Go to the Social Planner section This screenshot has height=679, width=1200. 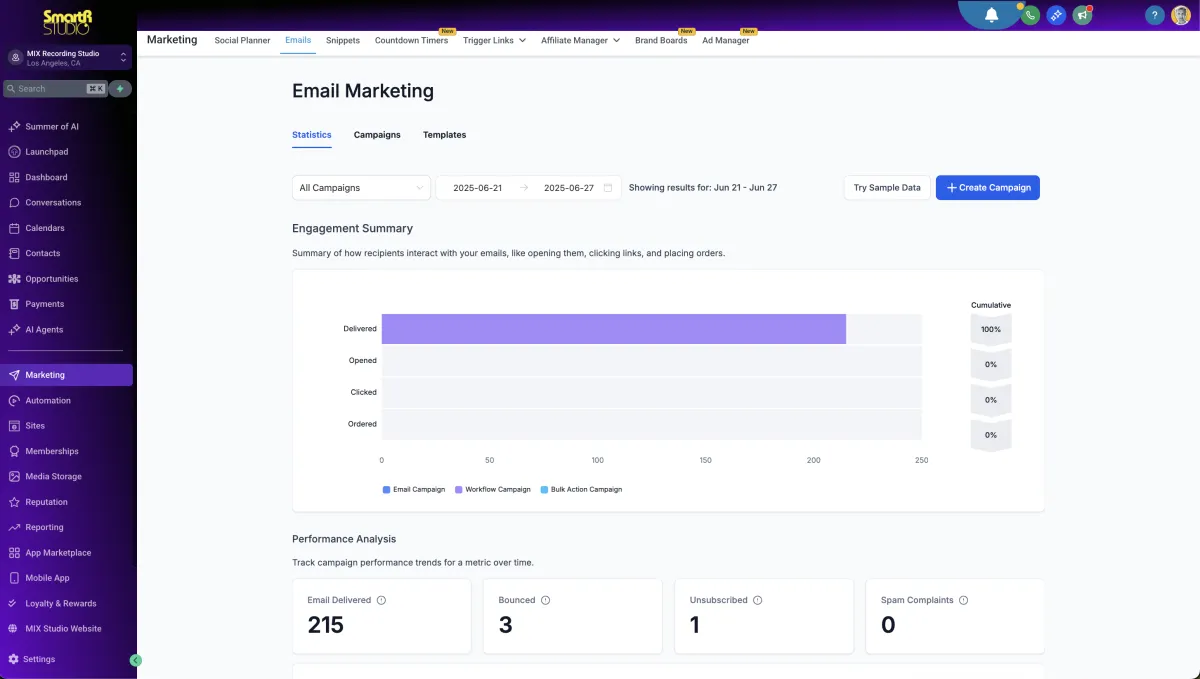click(x=242, y=40)
